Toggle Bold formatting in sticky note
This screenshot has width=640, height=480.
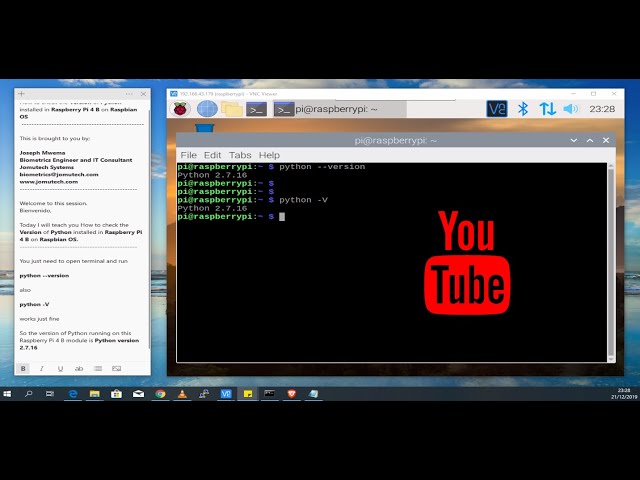point(23,369)
